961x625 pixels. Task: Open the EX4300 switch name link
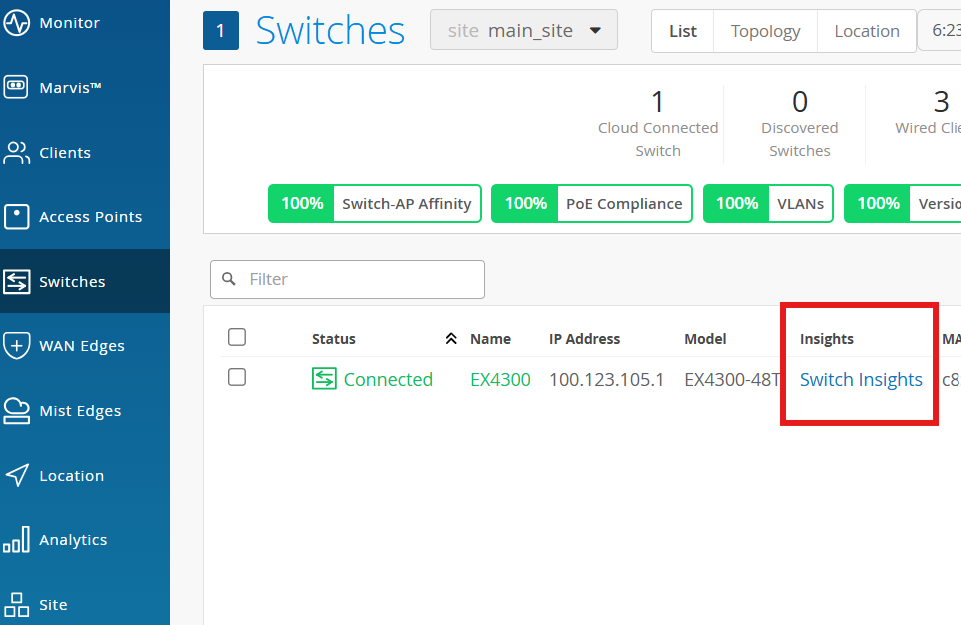500,379
